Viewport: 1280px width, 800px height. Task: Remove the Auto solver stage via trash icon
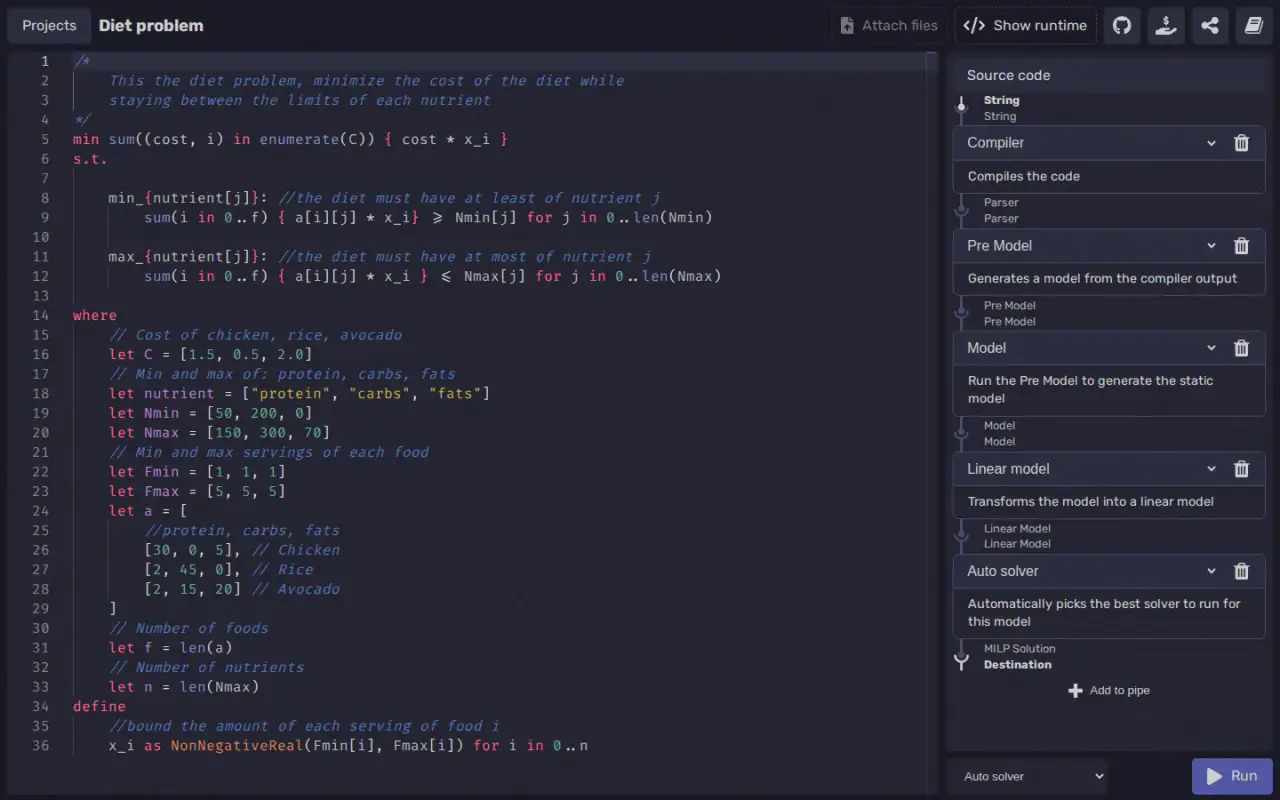pos(1242,571)
